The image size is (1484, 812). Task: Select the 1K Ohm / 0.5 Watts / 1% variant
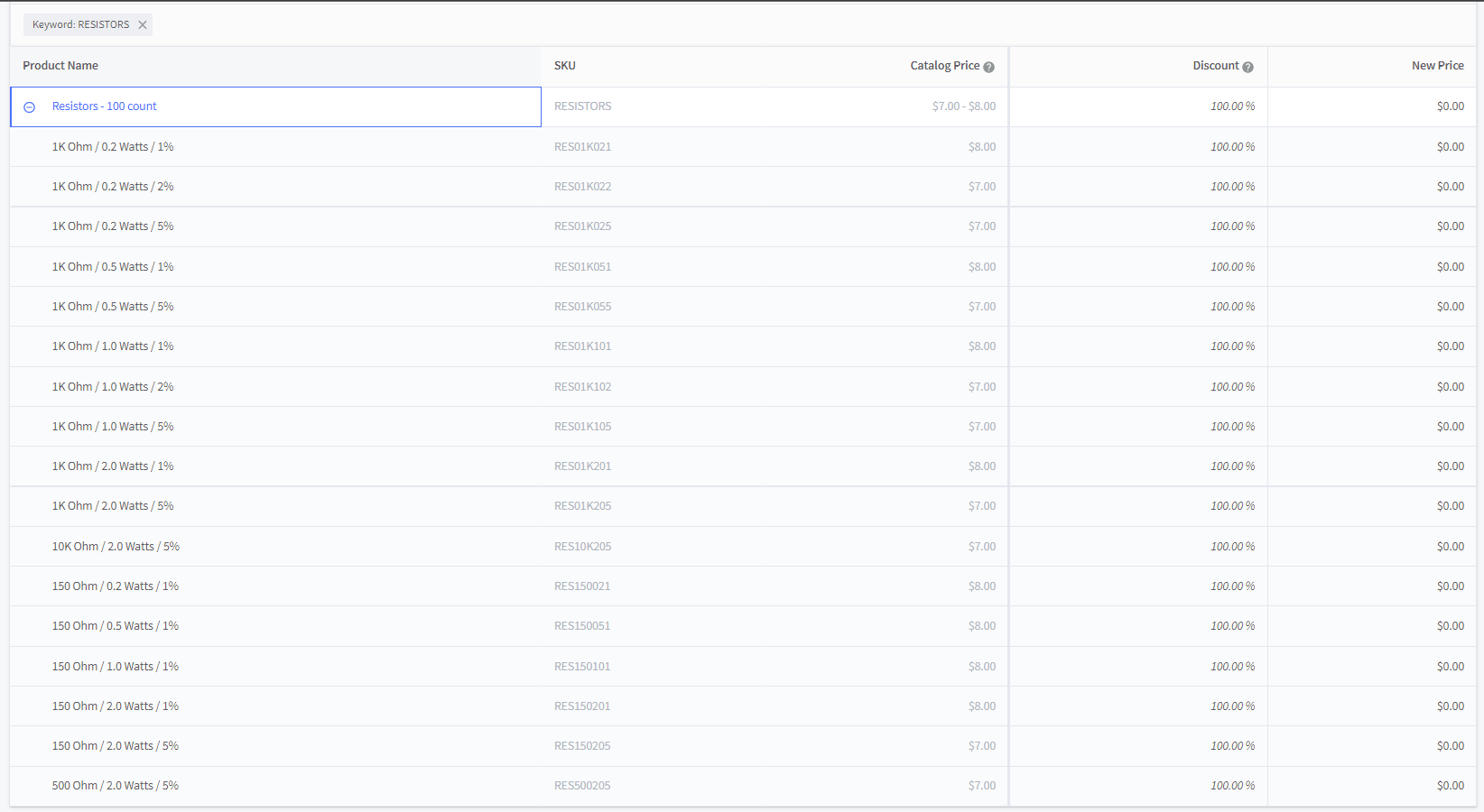click(x=113, y=267)
